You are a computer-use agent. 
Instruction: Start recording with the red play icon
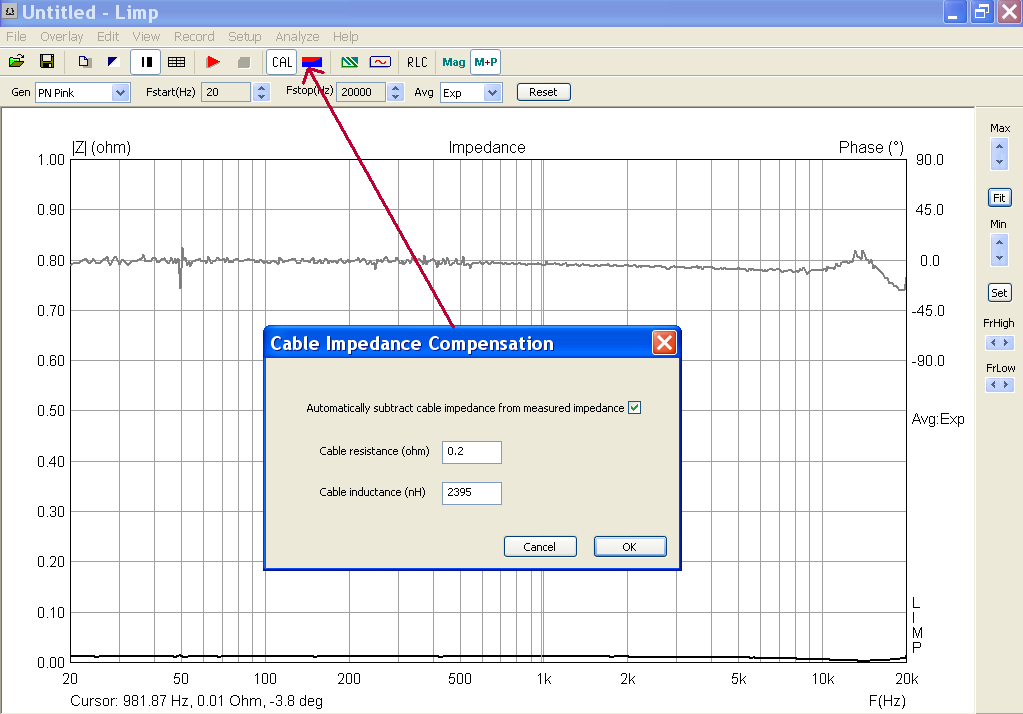tap(213, 62)
